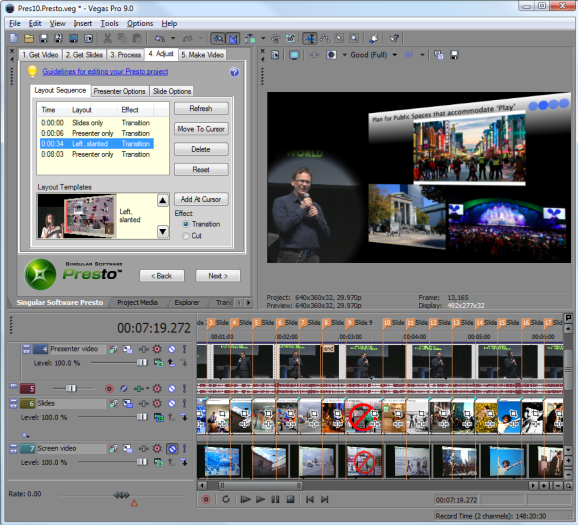
Task: Toggle mute on Screen video track
Action: [172, 449]
